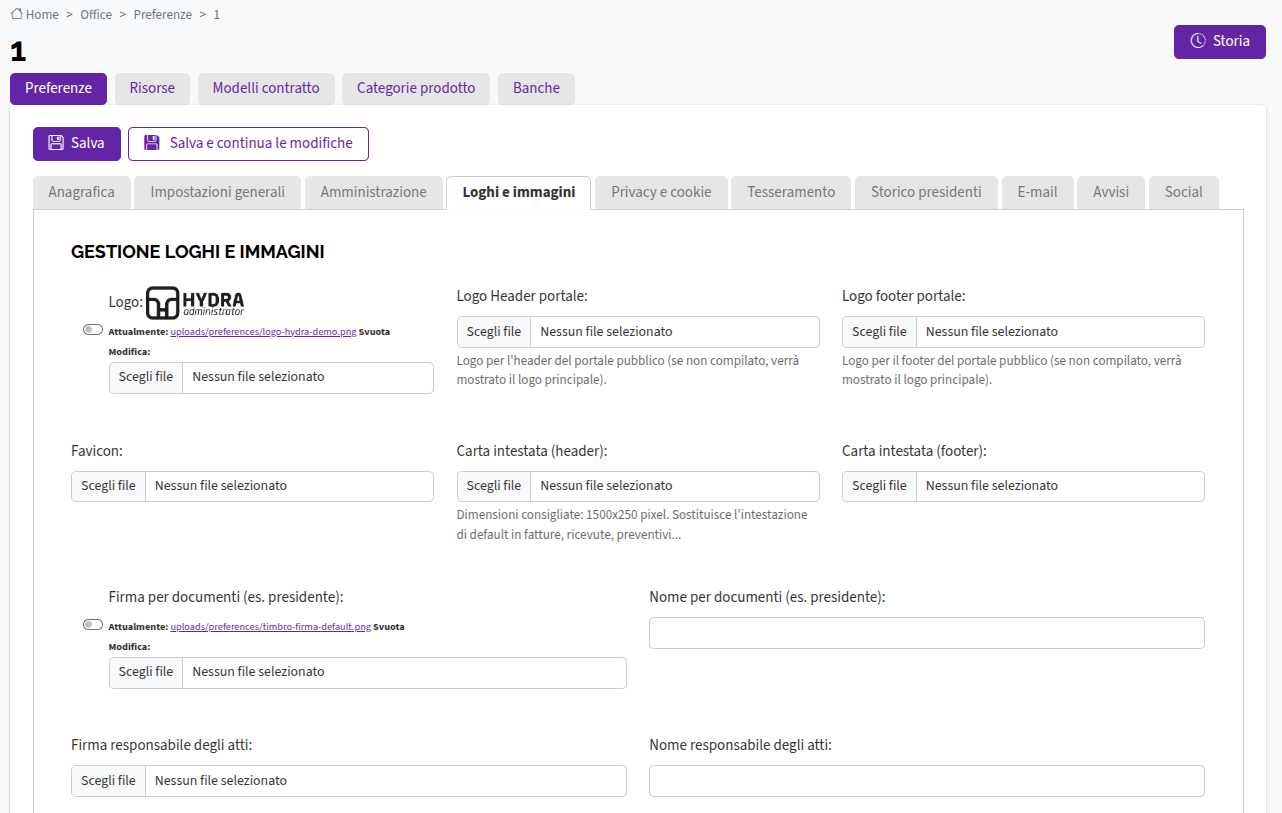Select the Impostazioni generali sub-tab
Image resolution: width=1282 pixels, height=813 pixels.
(218, 192)
